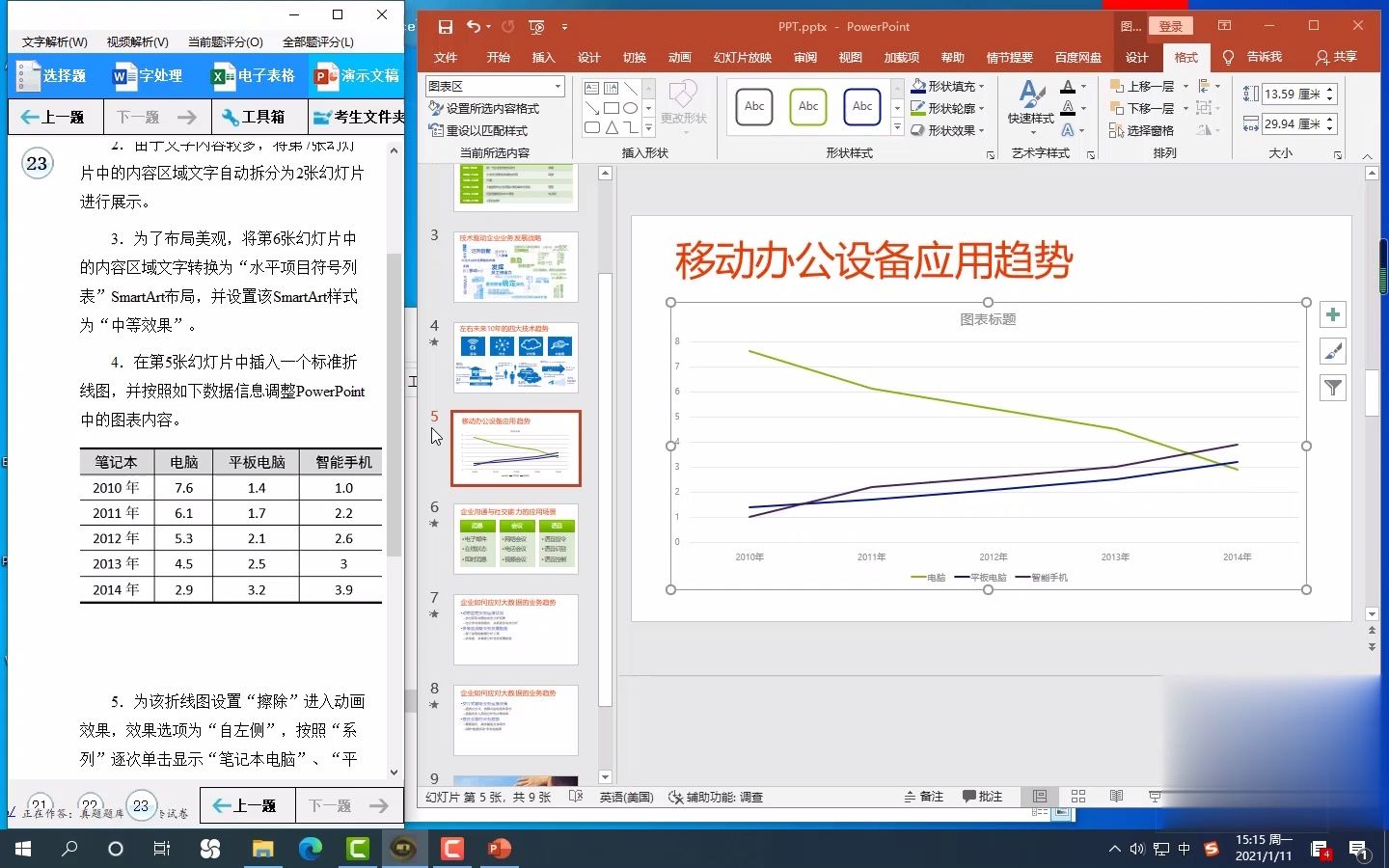This screenshot has height=868, width=1389.
Task: Select slide 6 thumbnail in slide panel
Action: tap(516, 538)
